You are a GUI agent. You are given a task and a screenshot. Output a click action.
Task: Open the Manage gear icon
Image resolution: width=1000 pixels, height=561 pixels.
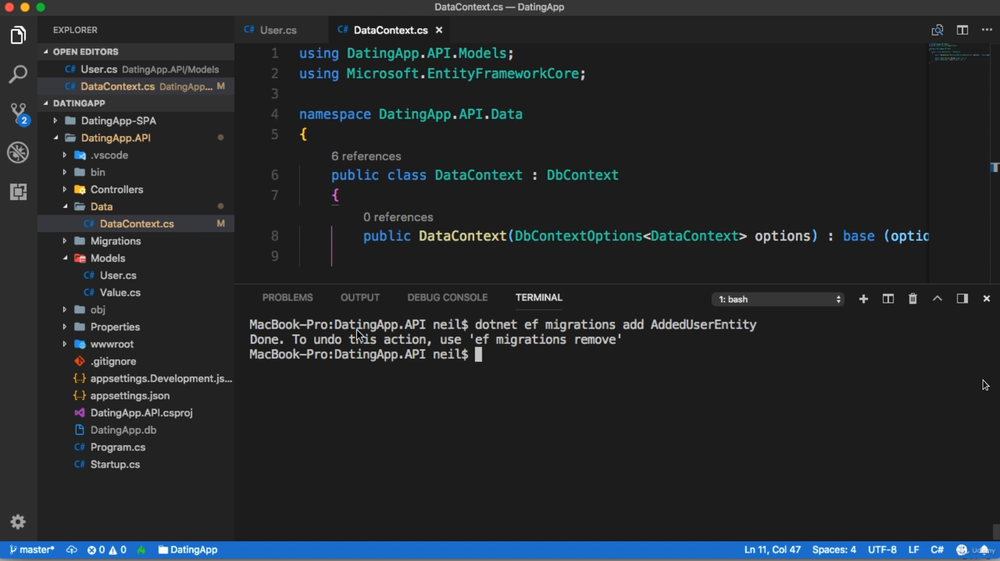click(18, 522)
